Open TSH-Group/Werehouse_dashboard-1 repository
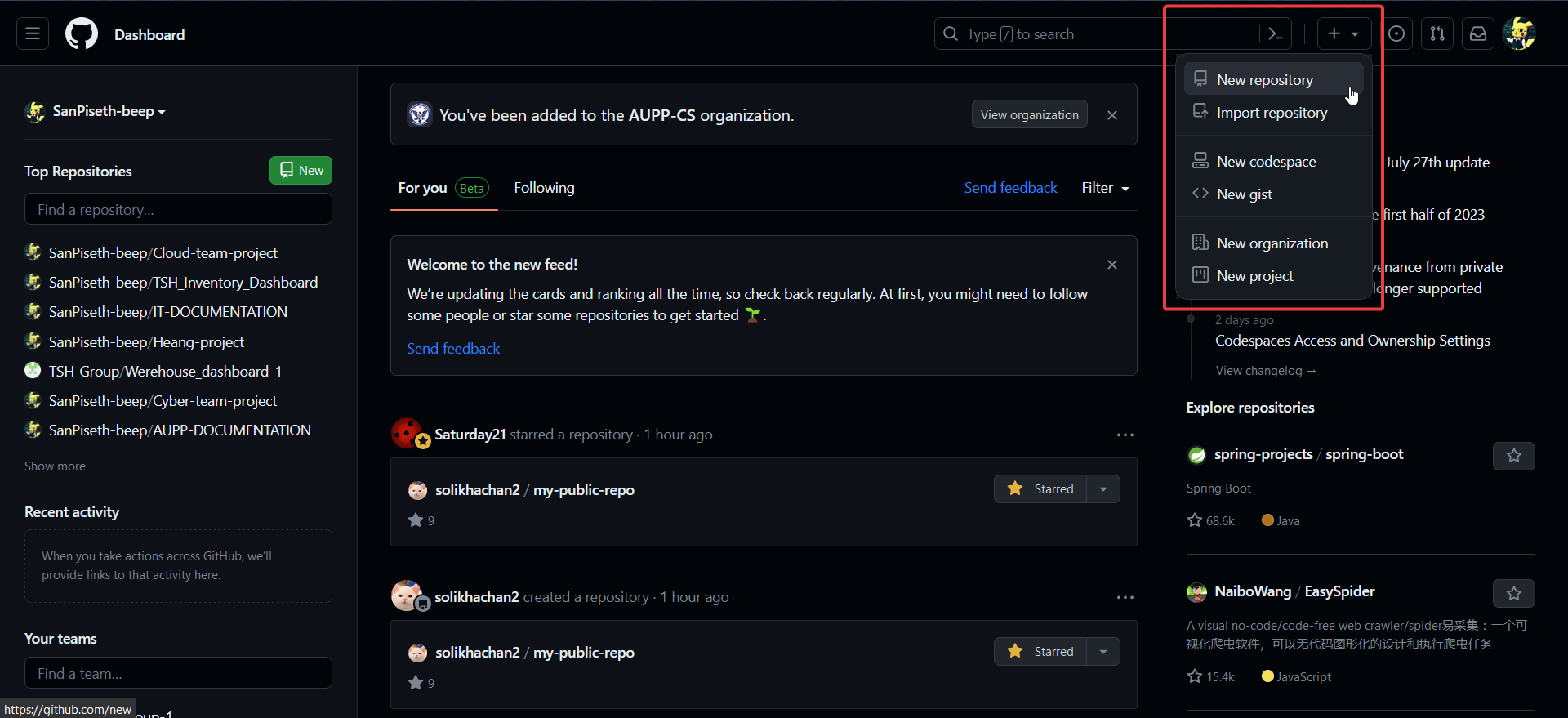The width and height of the screenshot is (1568, 718). (165, 371)
